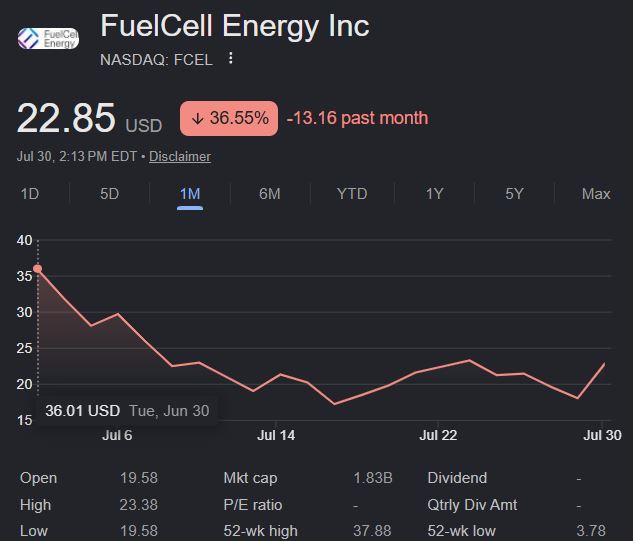
Task: Click the chart line end at Jul 30
Action: click(x=604, y=363)
